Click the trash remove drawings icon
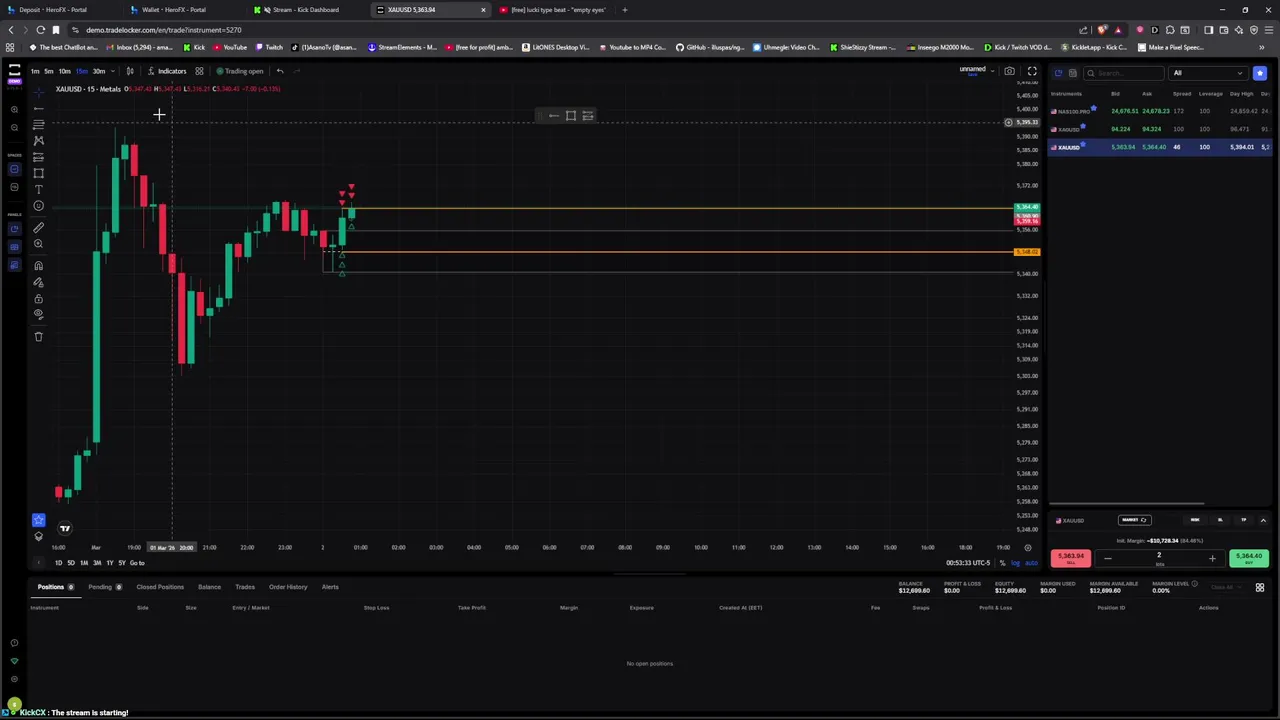 pos(39,336)
